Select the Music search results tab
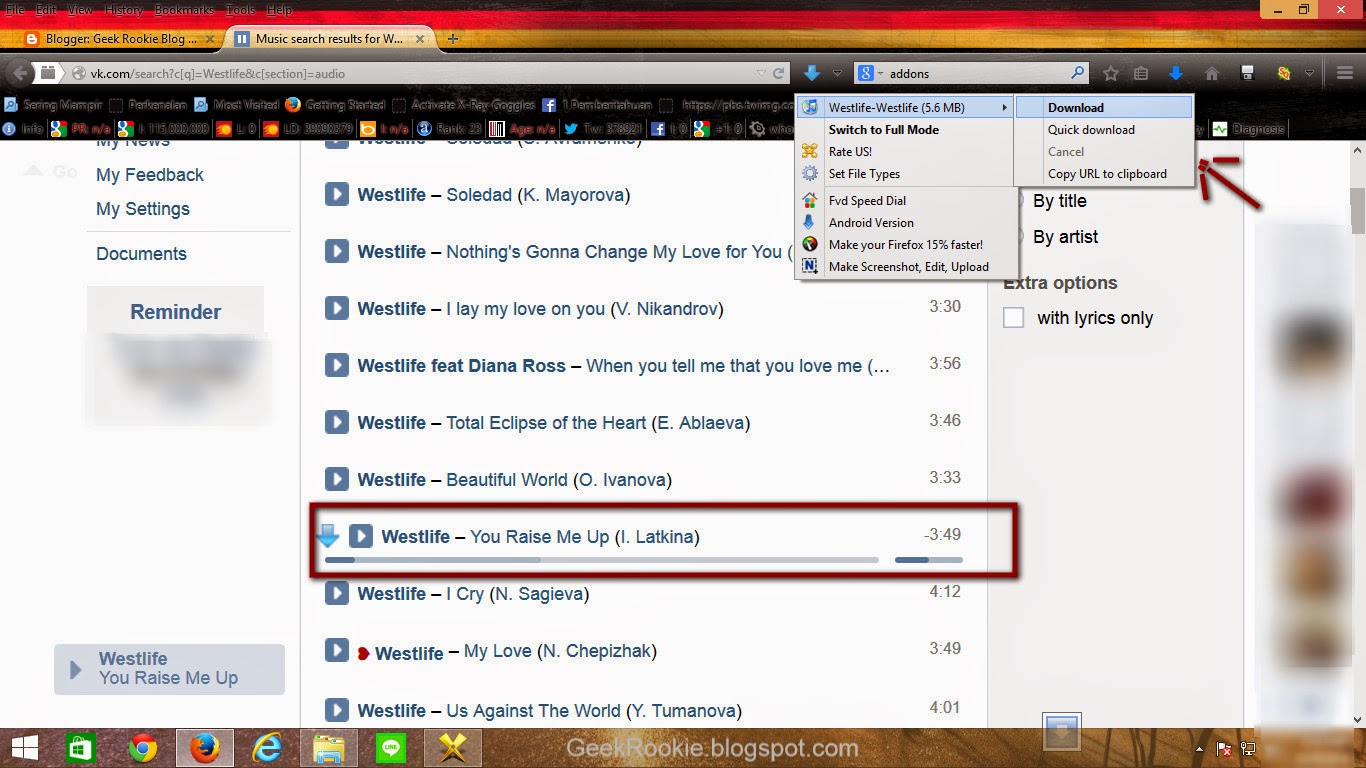This screenshot has height=768, width=1366. click(x=330, y=39)
